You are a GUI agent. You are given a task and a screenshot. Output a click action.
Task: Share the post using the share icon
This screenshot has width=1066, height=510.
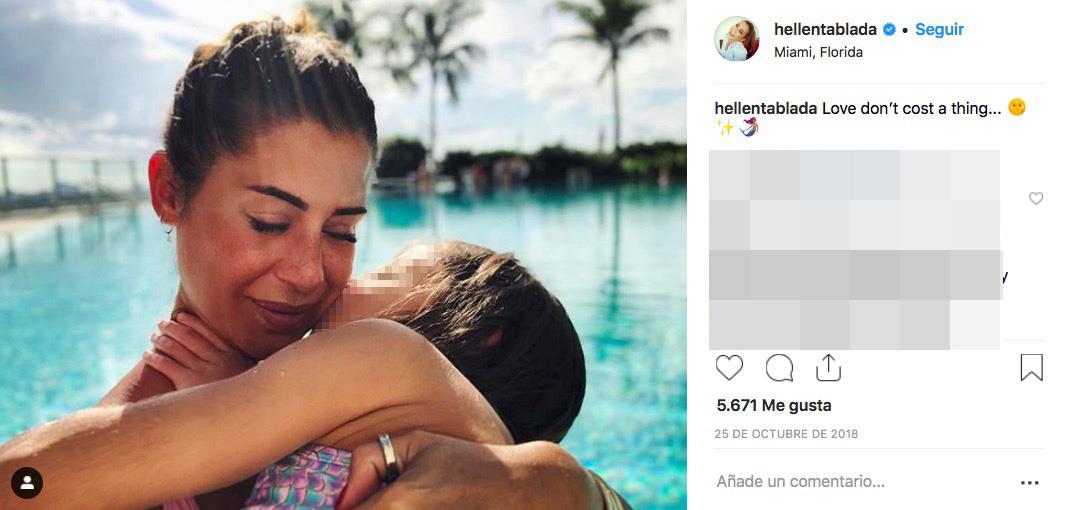click(x=828, y=368)
